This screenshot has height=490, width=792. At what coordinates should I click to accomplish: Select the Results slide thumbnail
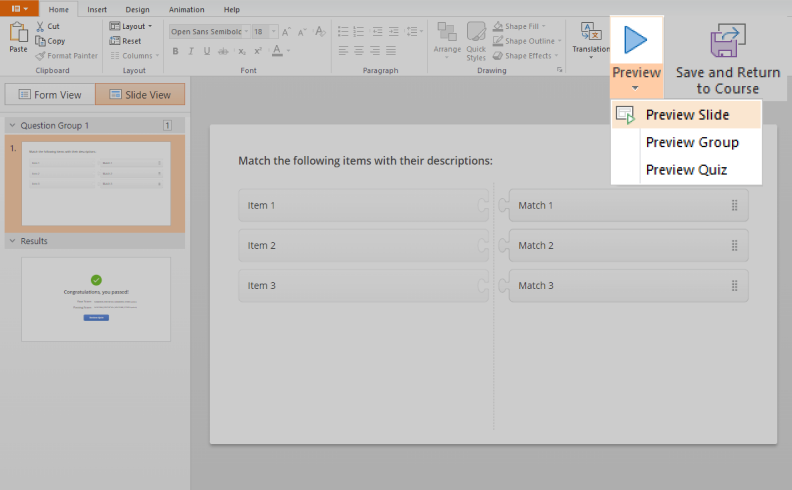pos(95,299)
